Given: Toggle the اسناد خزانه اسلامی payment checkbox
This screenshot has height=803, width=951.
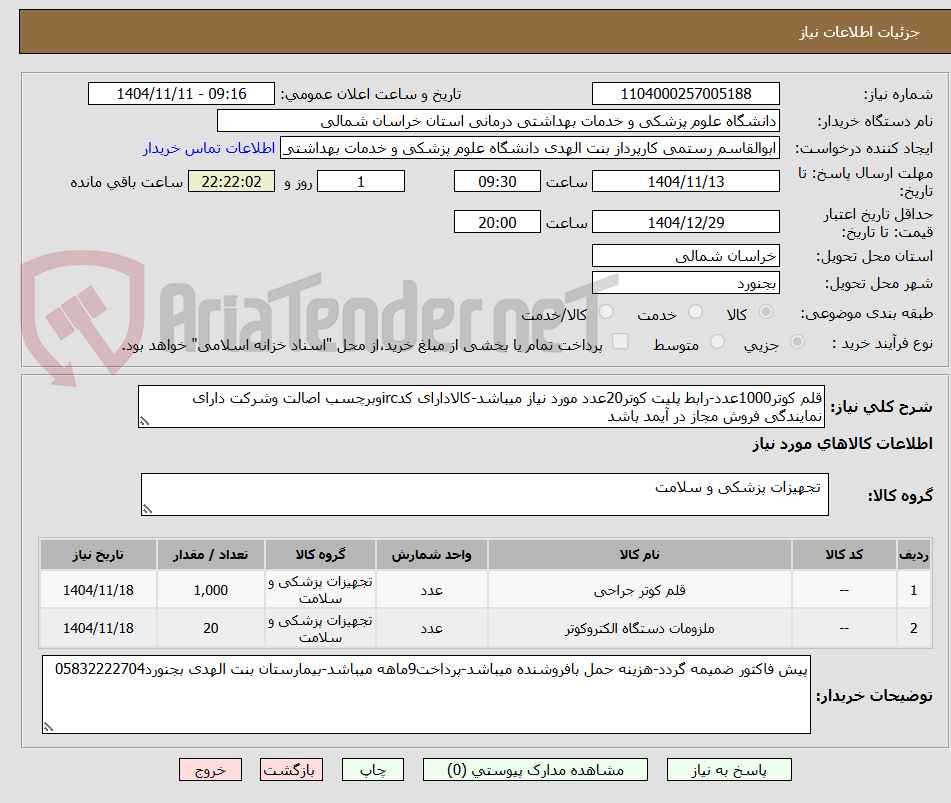Looking at the screenshot, I should [x=620, y=341].
